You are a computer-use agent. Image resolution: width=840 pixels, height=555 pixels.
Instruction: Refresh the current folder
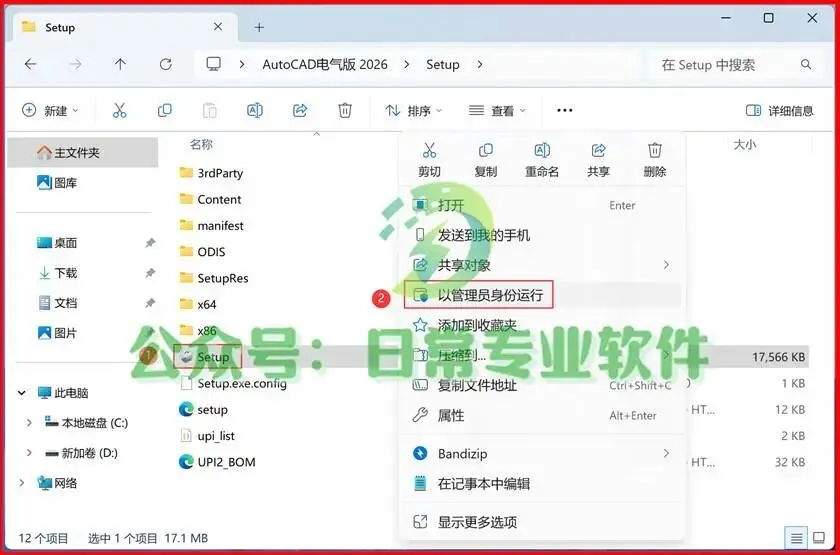(x=166, y=64)
